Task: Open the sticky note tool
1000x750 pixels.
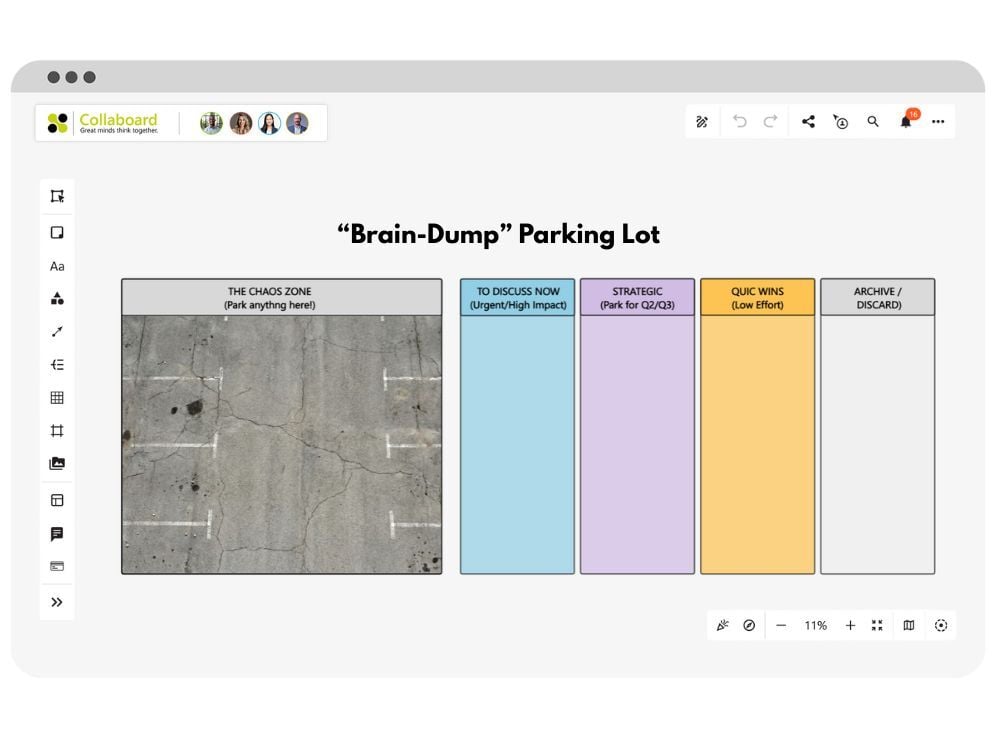Action: click(57, 232)
